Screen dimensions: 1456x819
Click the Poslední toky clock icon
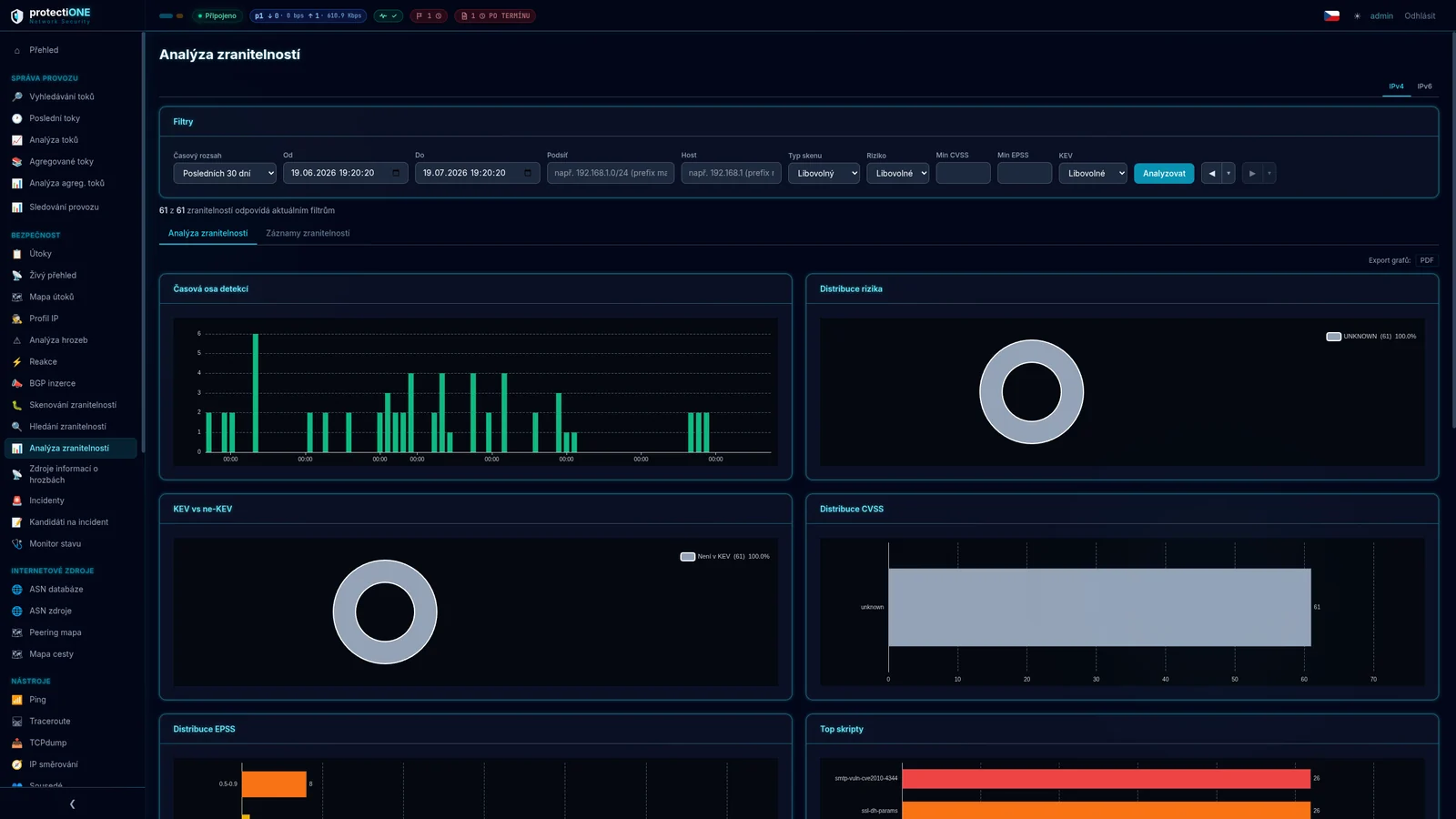click(16, 118)
